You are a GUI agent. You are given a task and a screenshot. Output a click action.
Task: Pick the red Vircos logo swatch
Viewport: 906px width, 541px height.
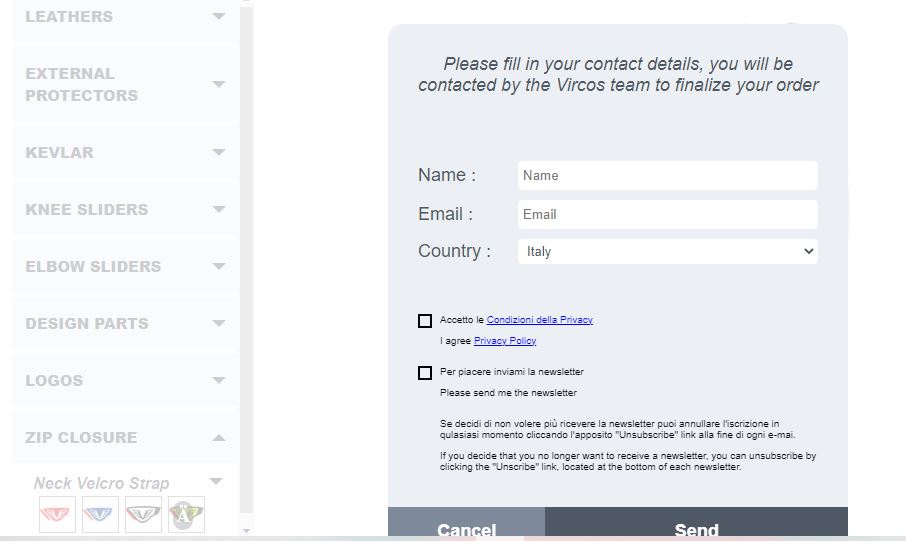coord(57,514)
